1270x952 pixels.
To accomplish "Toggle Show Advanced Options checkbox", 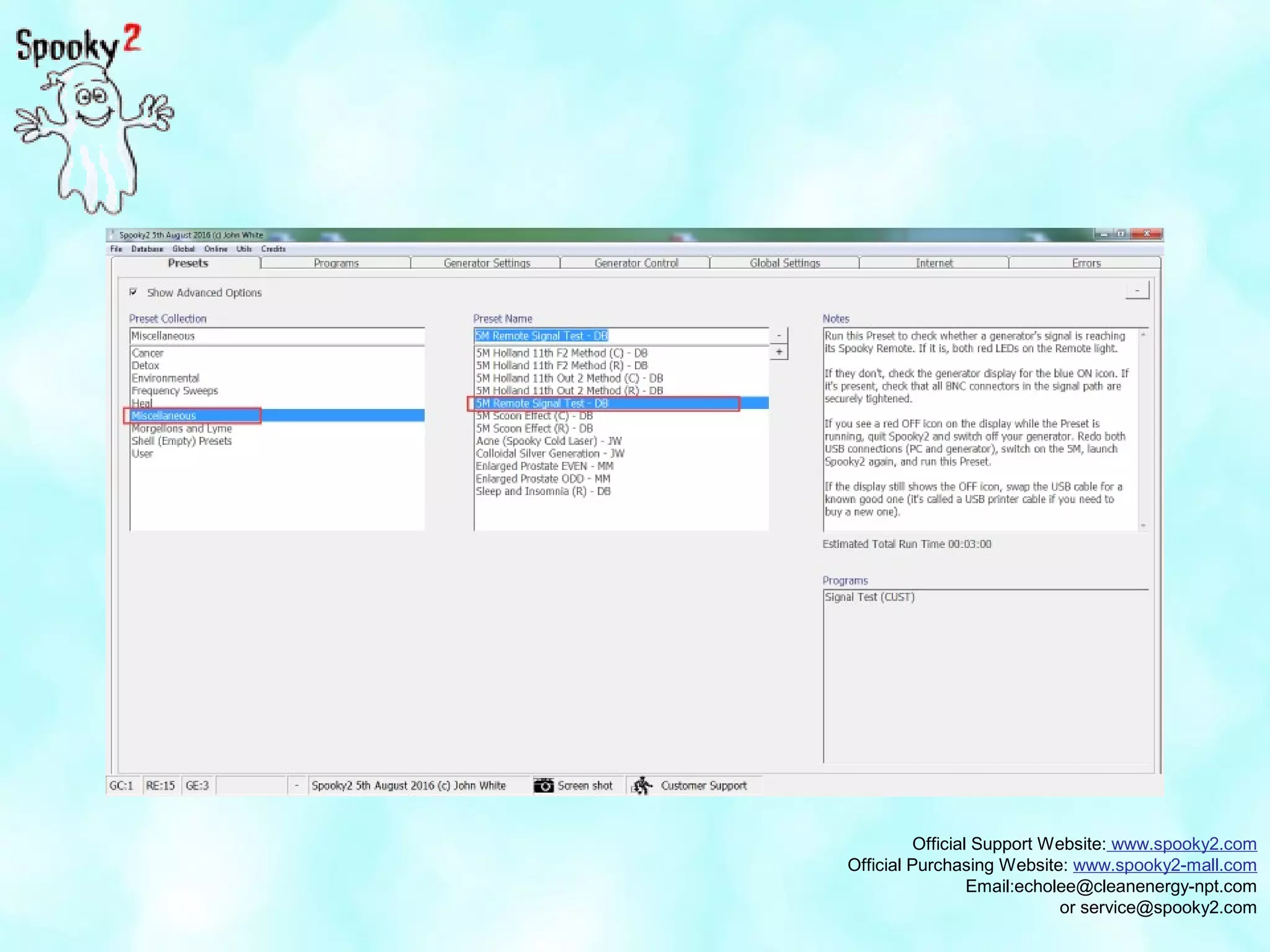I will coord(133,292).
